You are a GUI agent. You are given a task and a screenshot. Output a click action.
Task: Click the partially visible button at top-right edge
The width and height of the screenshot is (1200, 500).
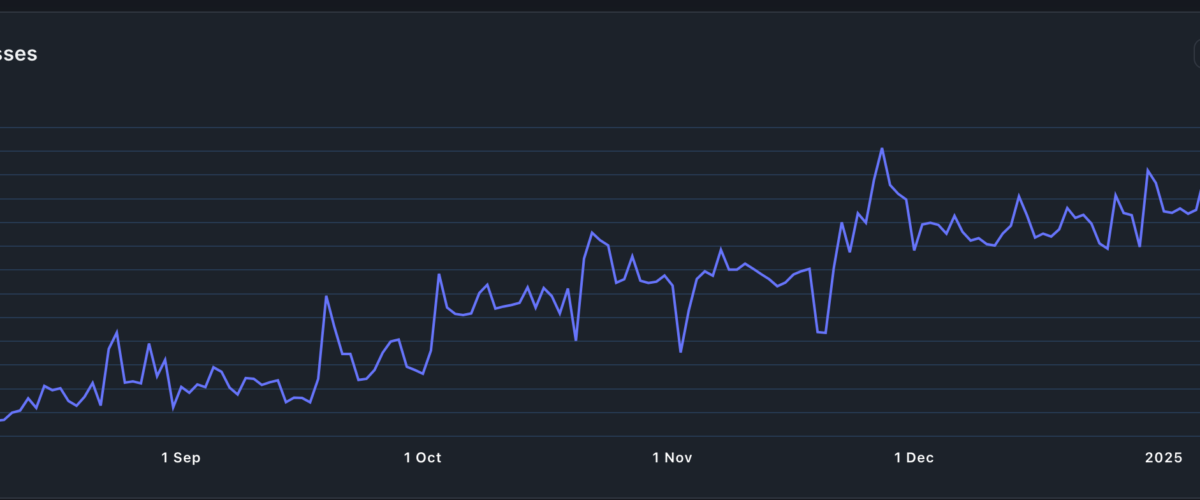1195,54
